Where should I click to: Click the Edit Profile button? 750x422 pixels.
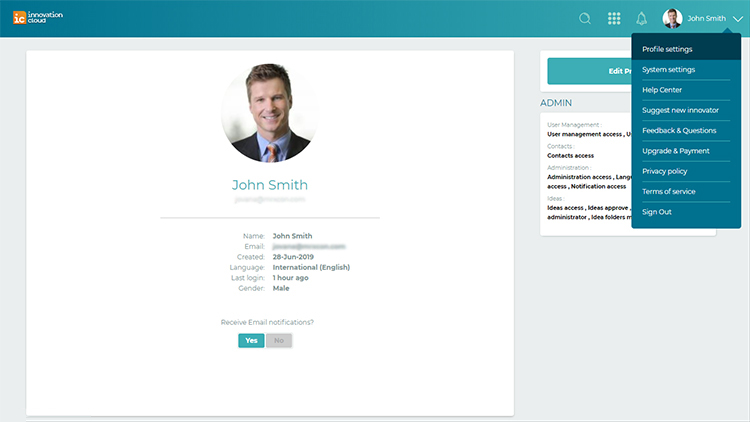590,71
